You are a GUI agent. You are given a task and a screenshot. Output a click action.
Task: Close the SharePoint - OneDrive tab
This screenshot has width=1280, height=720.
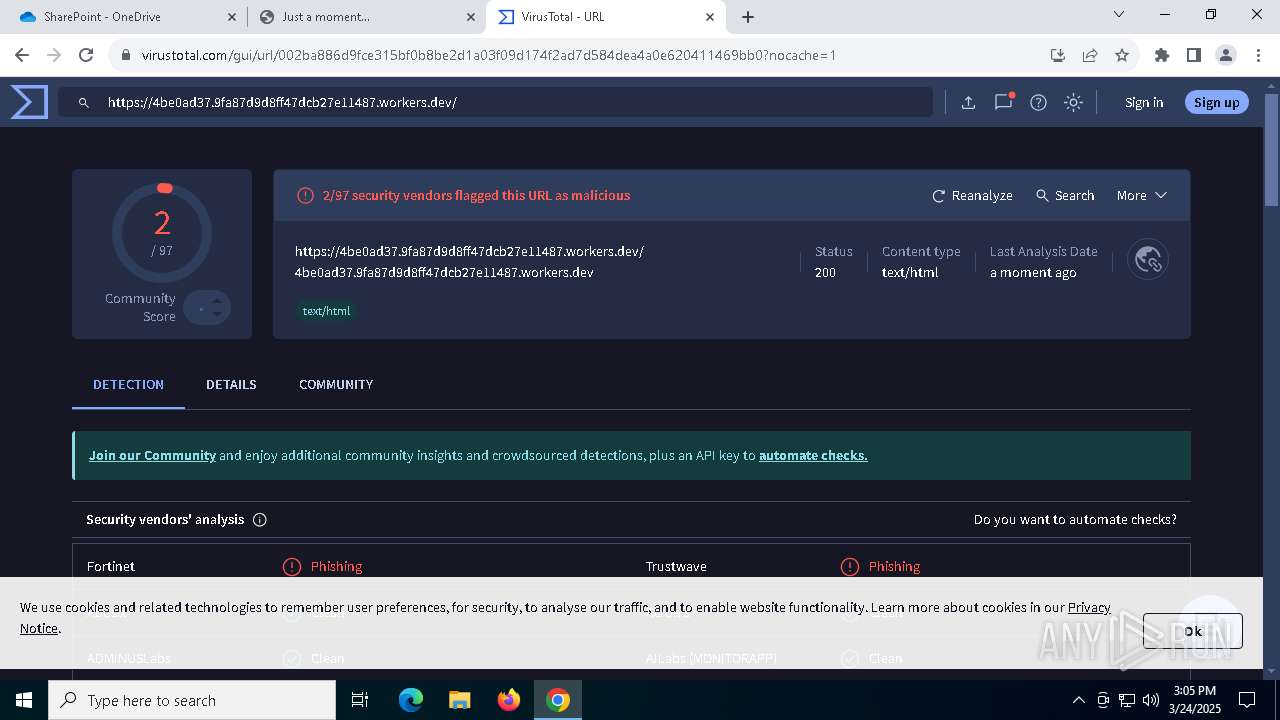pyautogui.click(x=231, y=17)
